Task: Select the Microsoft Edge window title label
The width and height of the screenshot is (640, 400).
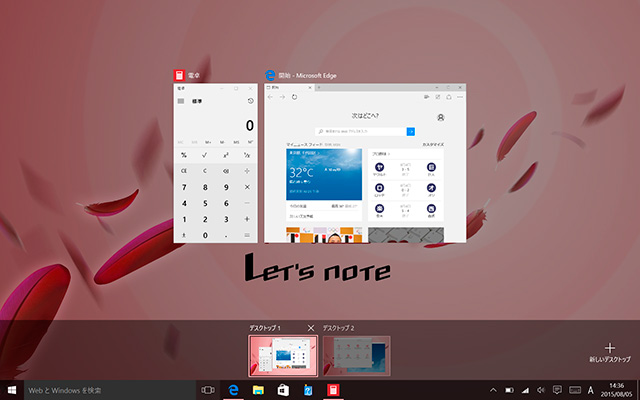Action: [x=307, y=76]
